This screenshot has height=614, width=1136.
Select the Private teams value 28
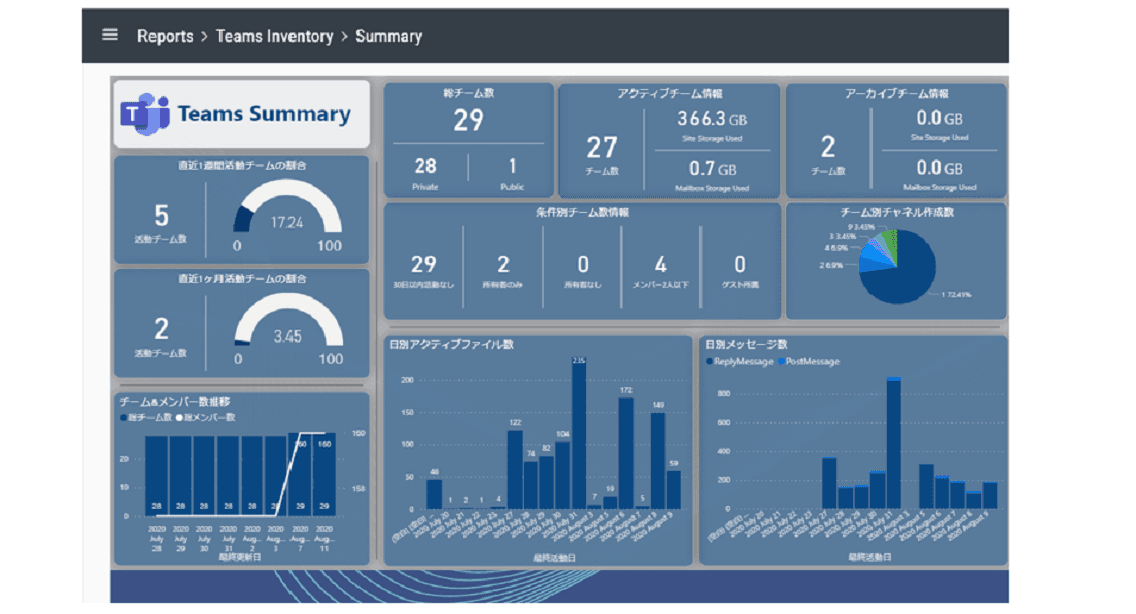425,167
